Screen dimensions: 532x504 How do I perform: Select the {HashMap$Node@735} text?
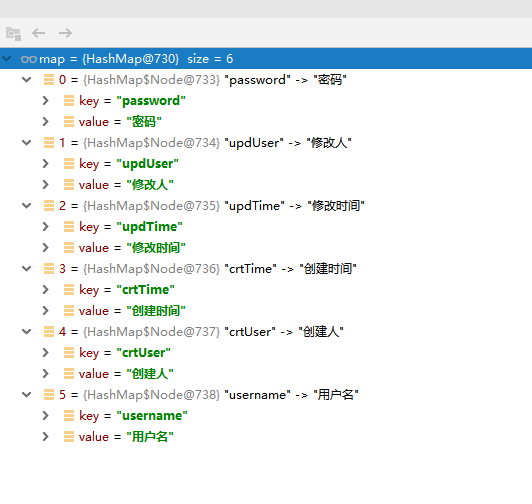[x=151, y=206]
